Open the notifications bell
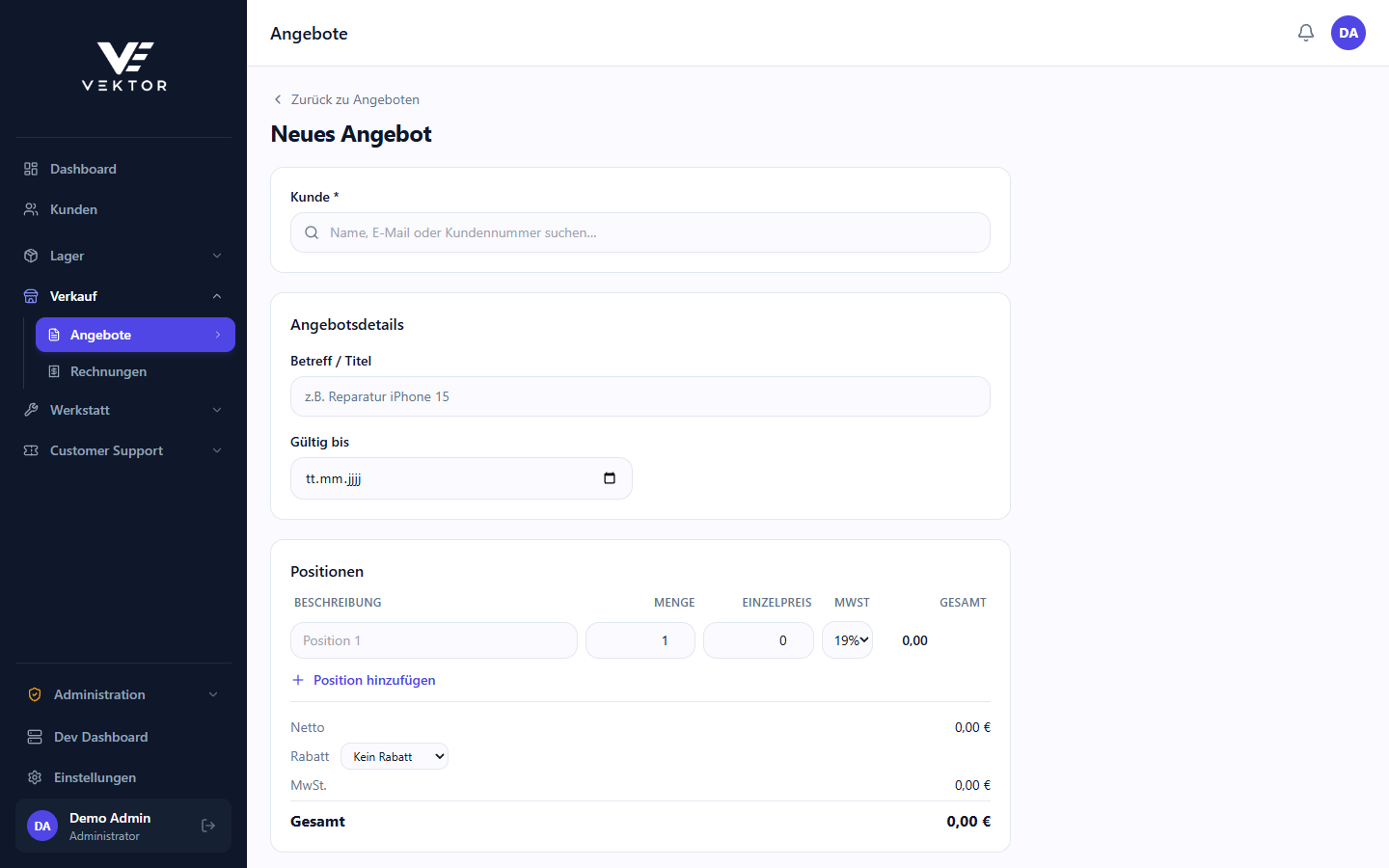The image size is (1389, 868). point(1306,33)
